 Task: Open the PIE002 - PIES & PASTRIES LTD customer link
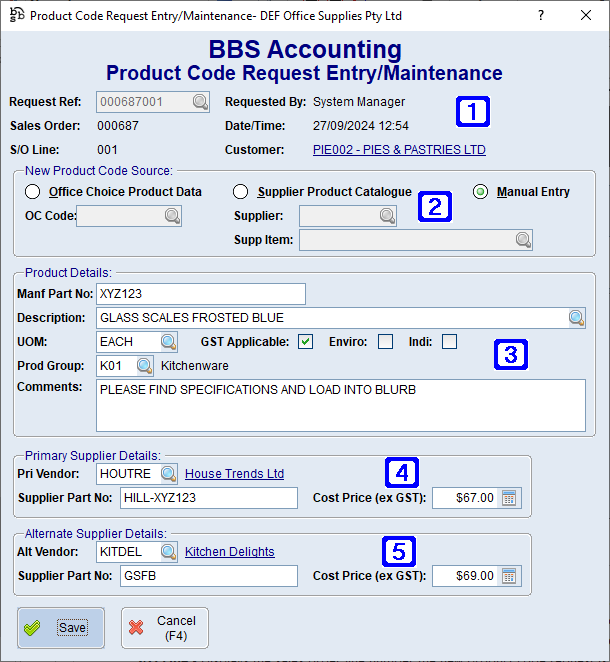[399, 150]
